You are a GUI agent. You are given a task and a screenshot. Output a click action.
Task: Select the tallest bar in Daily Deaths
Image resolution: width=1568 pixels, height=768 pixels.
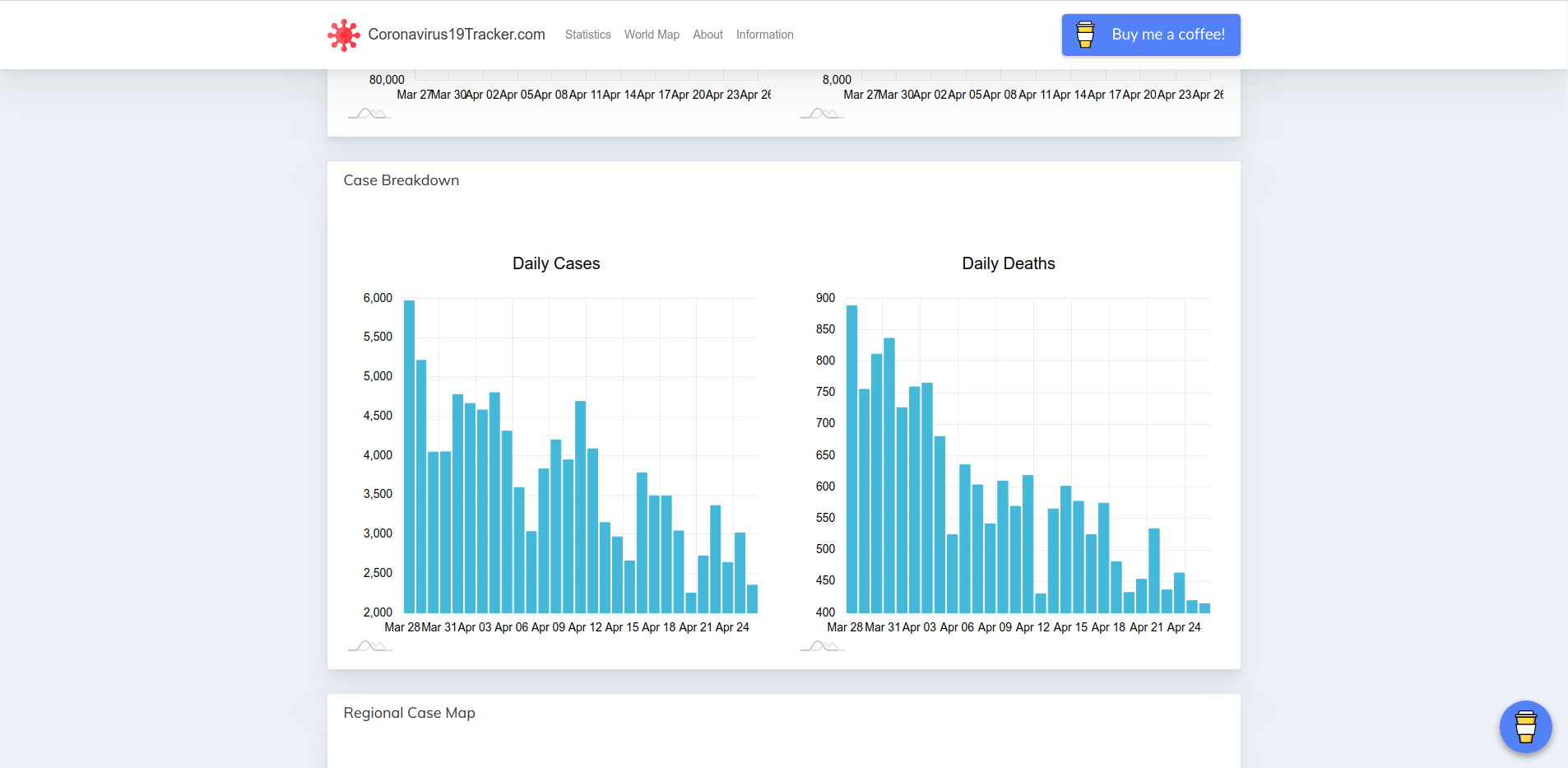click(851, 459)
